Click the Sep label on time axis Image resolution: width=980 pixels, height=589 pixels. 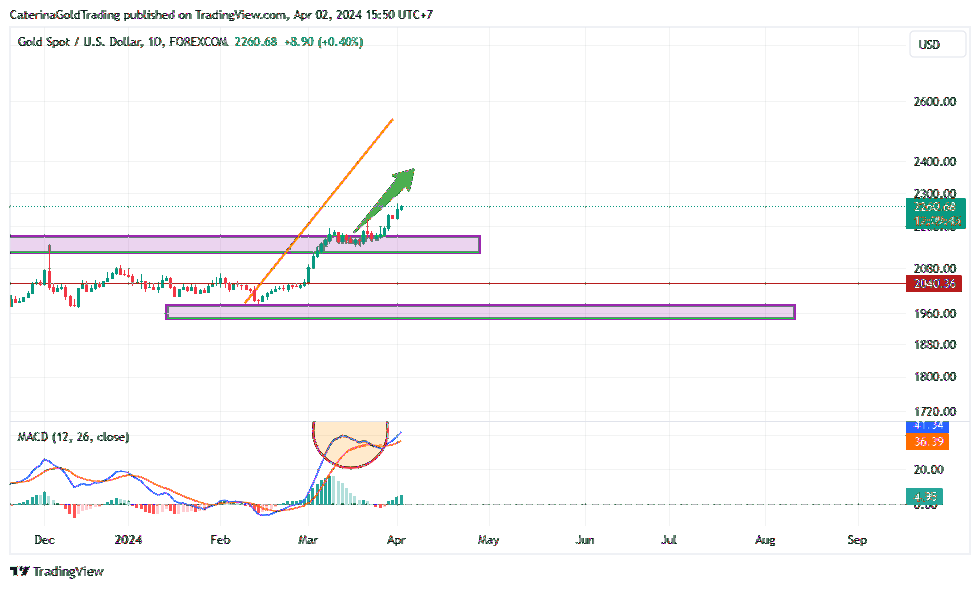click(857, 540)
